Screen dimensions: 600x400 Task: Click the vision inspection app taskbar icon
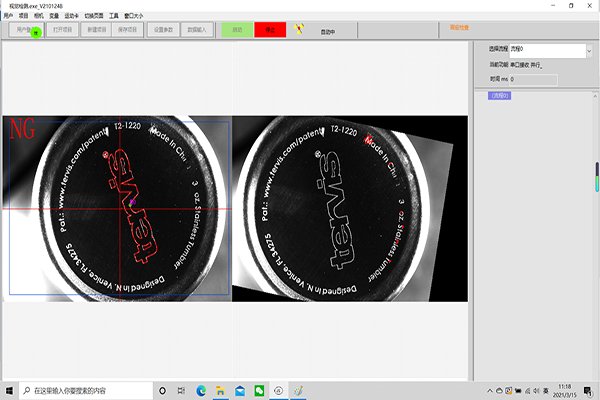(279, 390)
